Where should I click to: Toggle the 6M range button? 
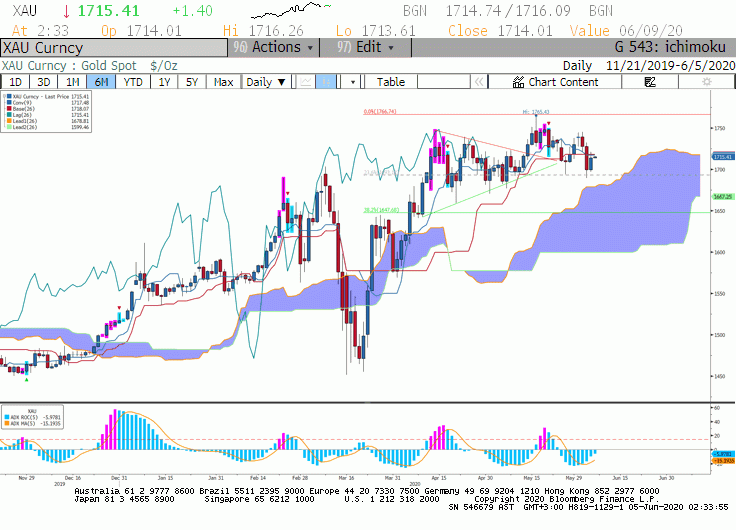[101, 82]
